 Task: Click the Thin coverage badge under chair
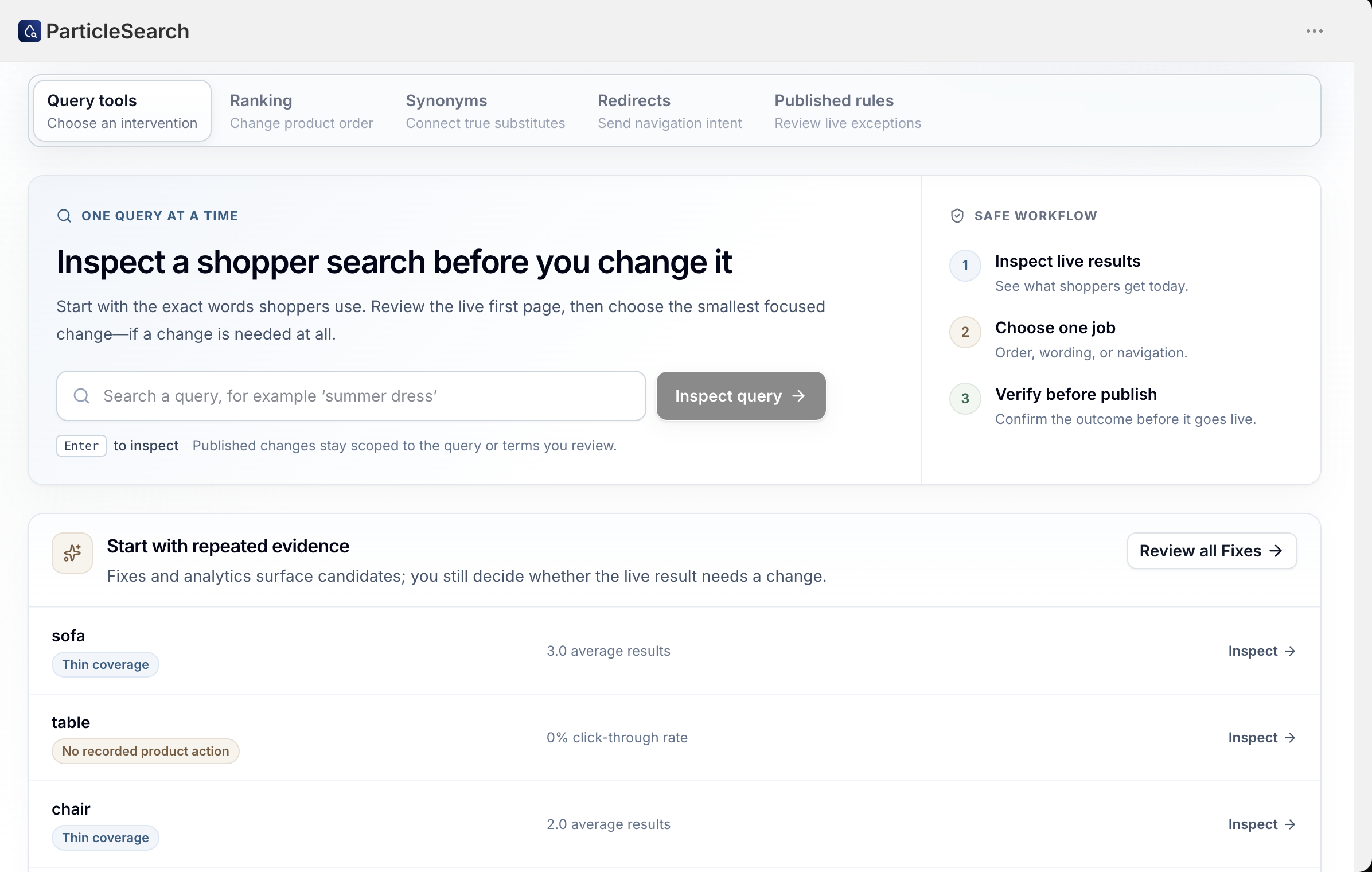coord(106,838)
